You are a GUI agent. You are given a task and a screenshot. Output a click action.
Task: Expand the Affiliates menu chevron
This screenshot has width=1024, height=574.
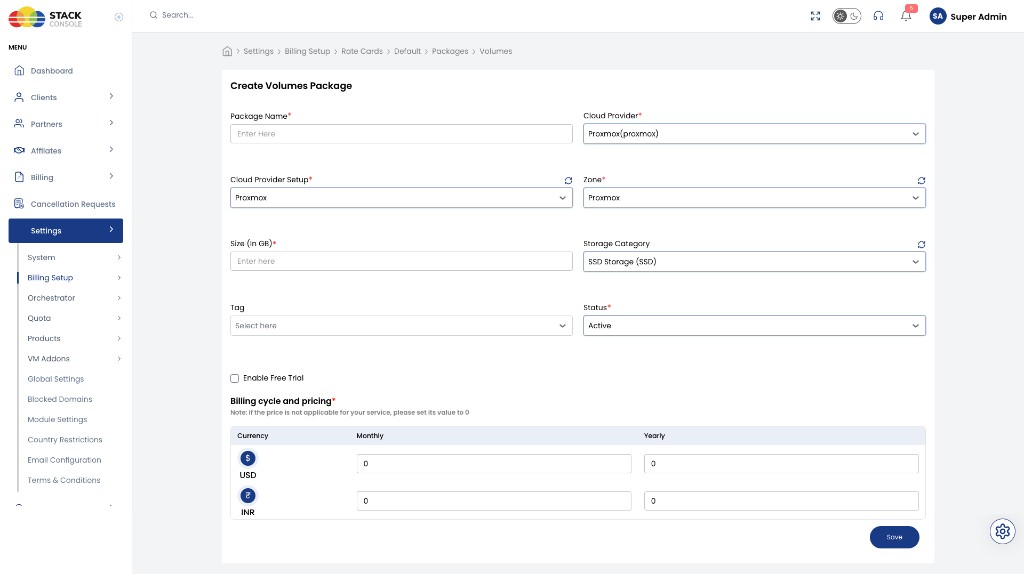click(111, 150)
